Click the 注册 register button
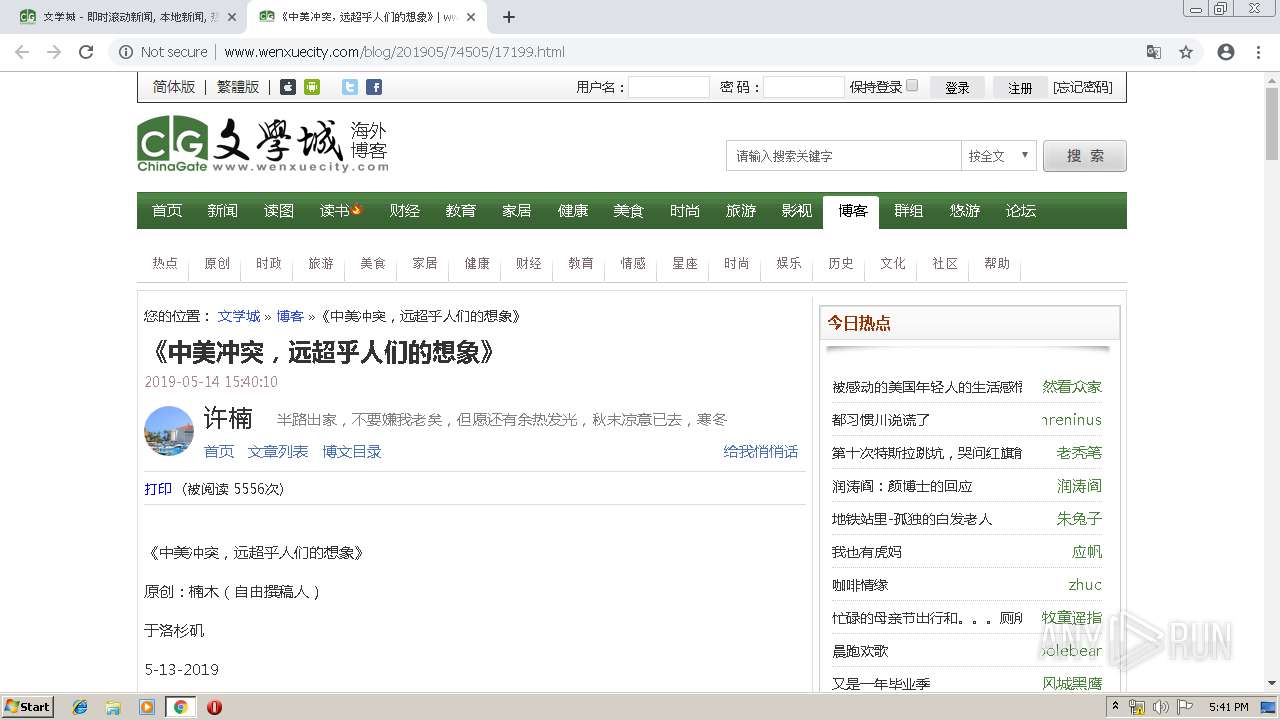Image resolution: width=1280 pixels, height=720 pixels. (1020, 87)
